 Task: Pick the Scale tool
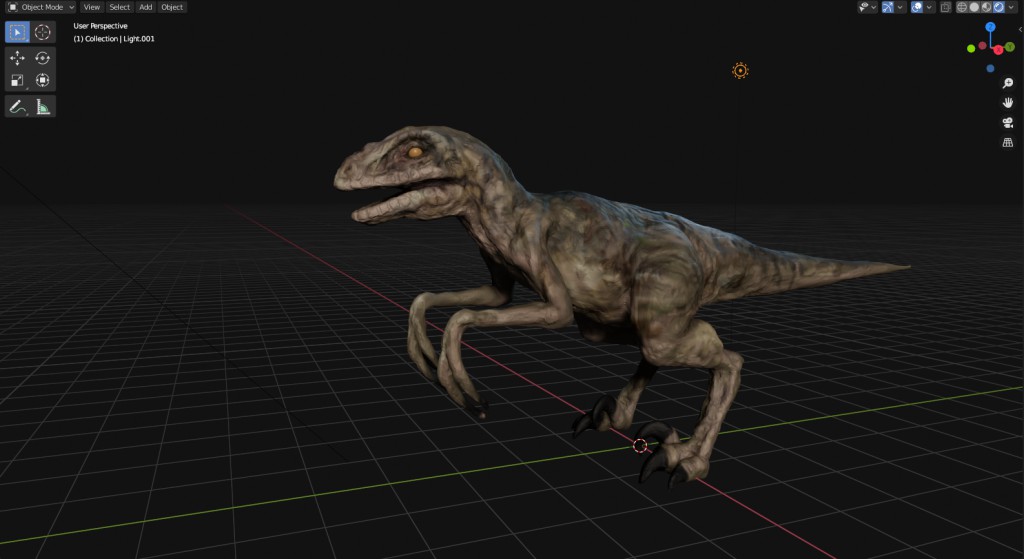coord(18,81)
